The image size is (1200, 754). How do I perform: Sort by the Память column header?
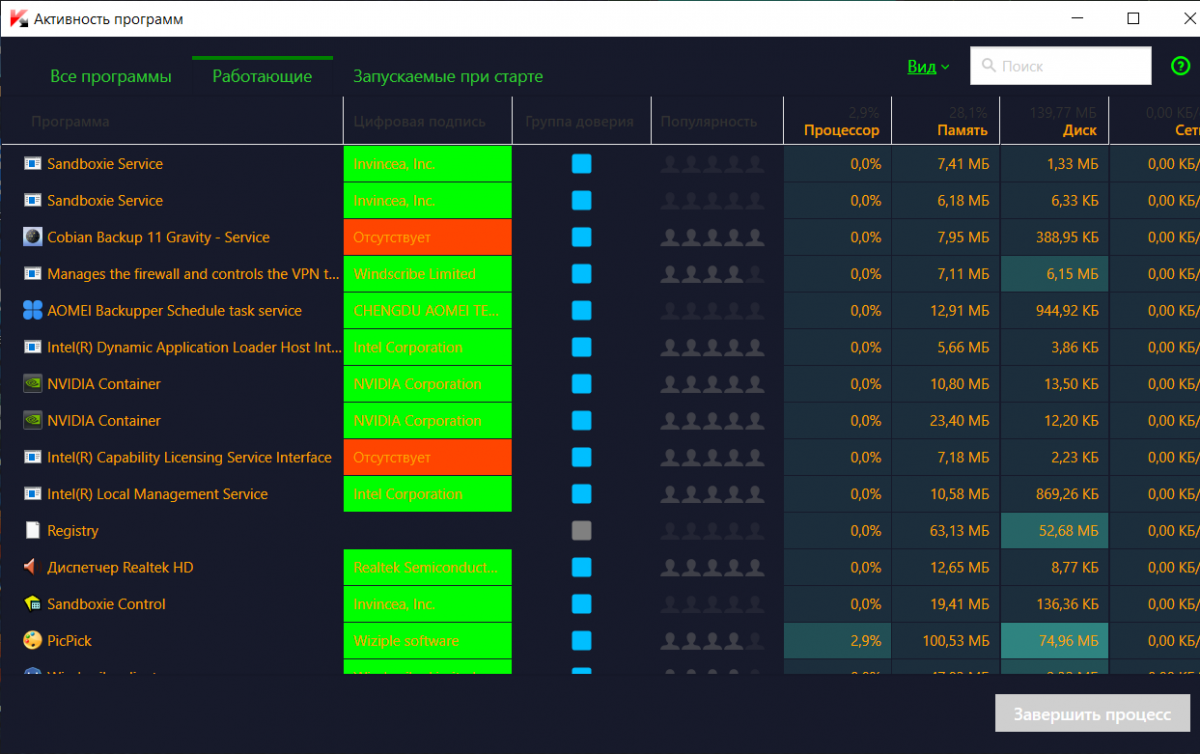962,130
